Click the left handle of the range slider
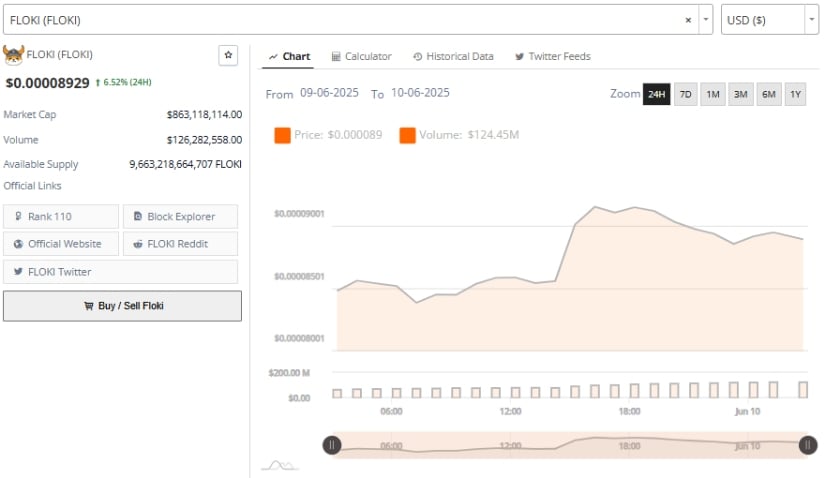The width and height of the screenshot is (825, 478). [331, 445]
